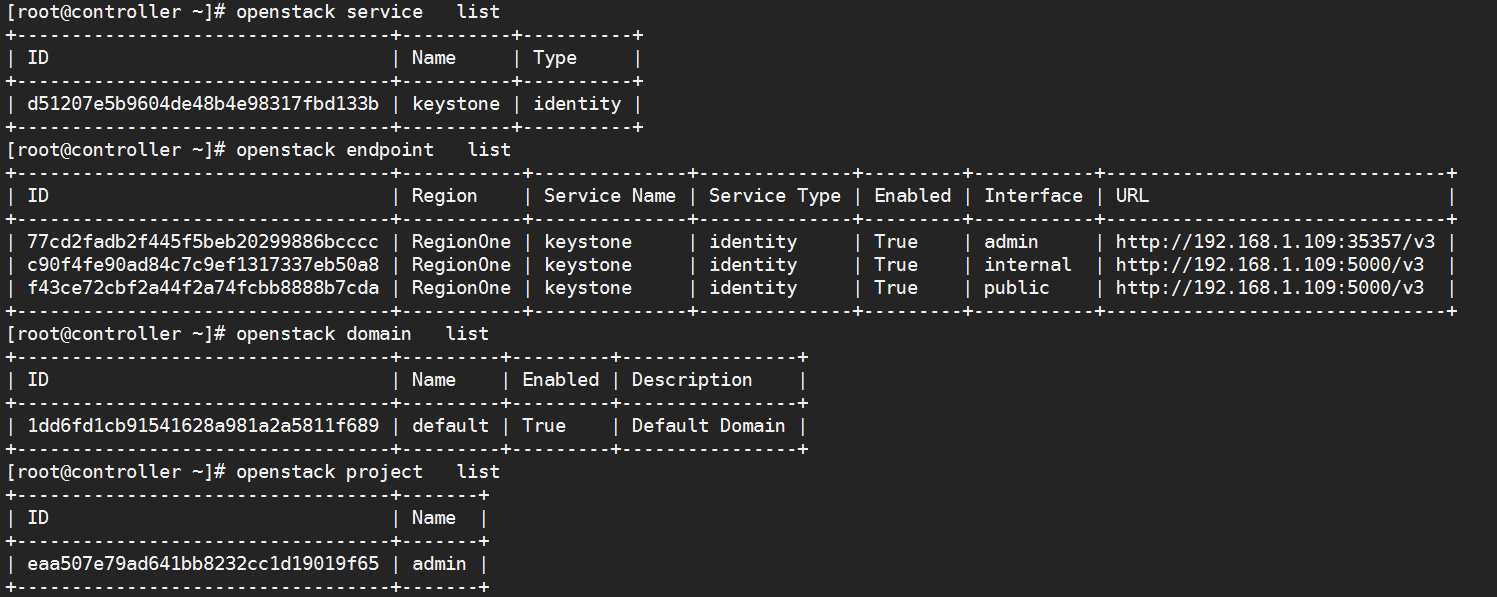This screenshot has height=597, width=1497.
Task: Click endpoint ID f43ce72cbf2a44f2a74fcbb8888b7cda
Action: [x=203, y=288]
